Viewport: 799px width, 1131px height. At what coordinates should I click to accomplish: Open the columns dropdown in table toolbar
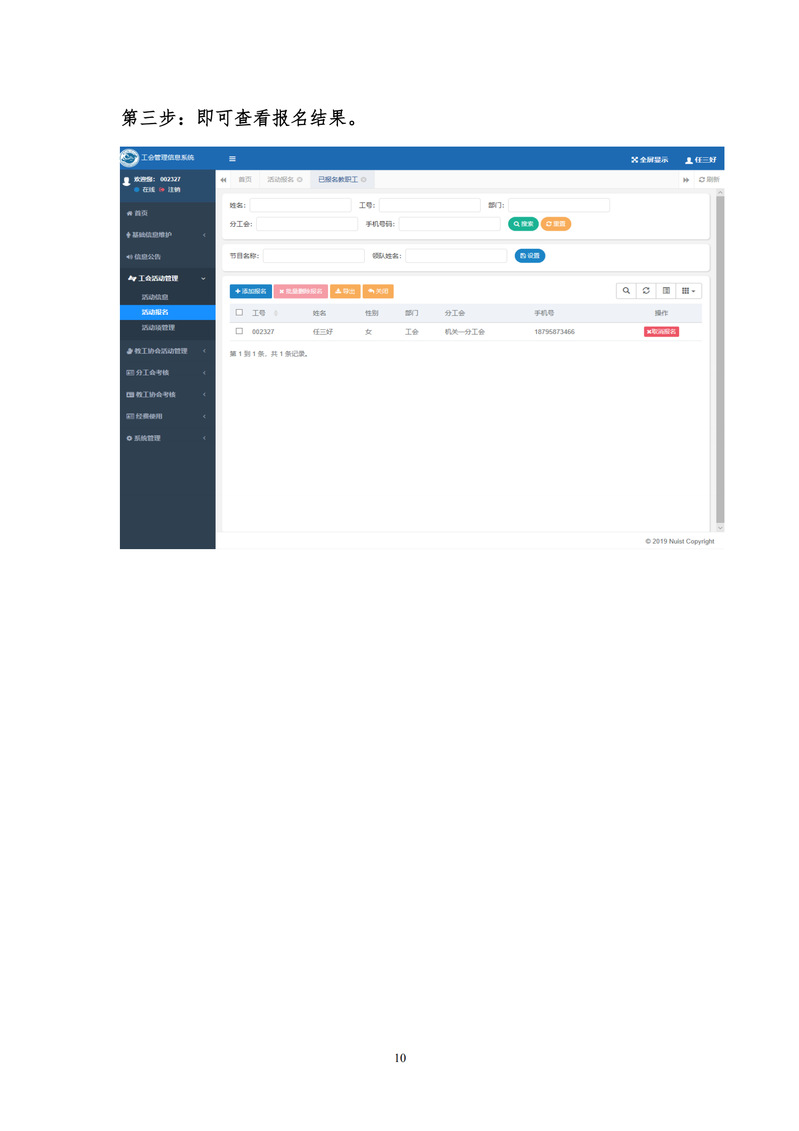[x=689, y=291]
